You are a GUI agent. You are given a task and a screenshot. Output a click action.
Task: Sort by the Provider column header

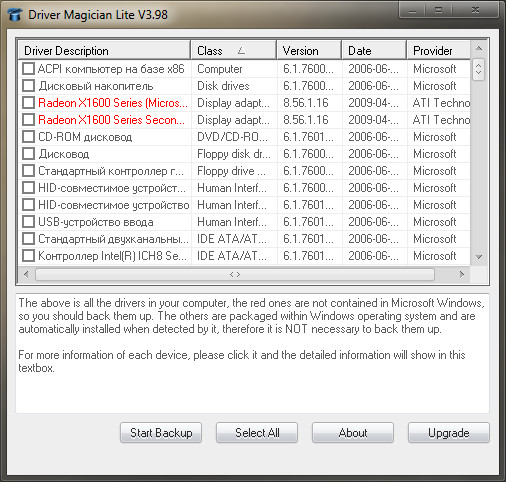coord(438,51)
